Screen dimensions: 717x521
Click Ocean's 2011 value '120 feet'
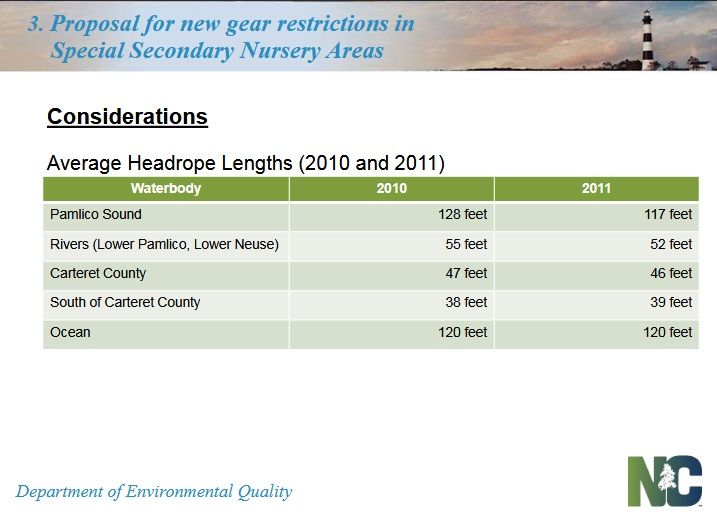[668, 333]
